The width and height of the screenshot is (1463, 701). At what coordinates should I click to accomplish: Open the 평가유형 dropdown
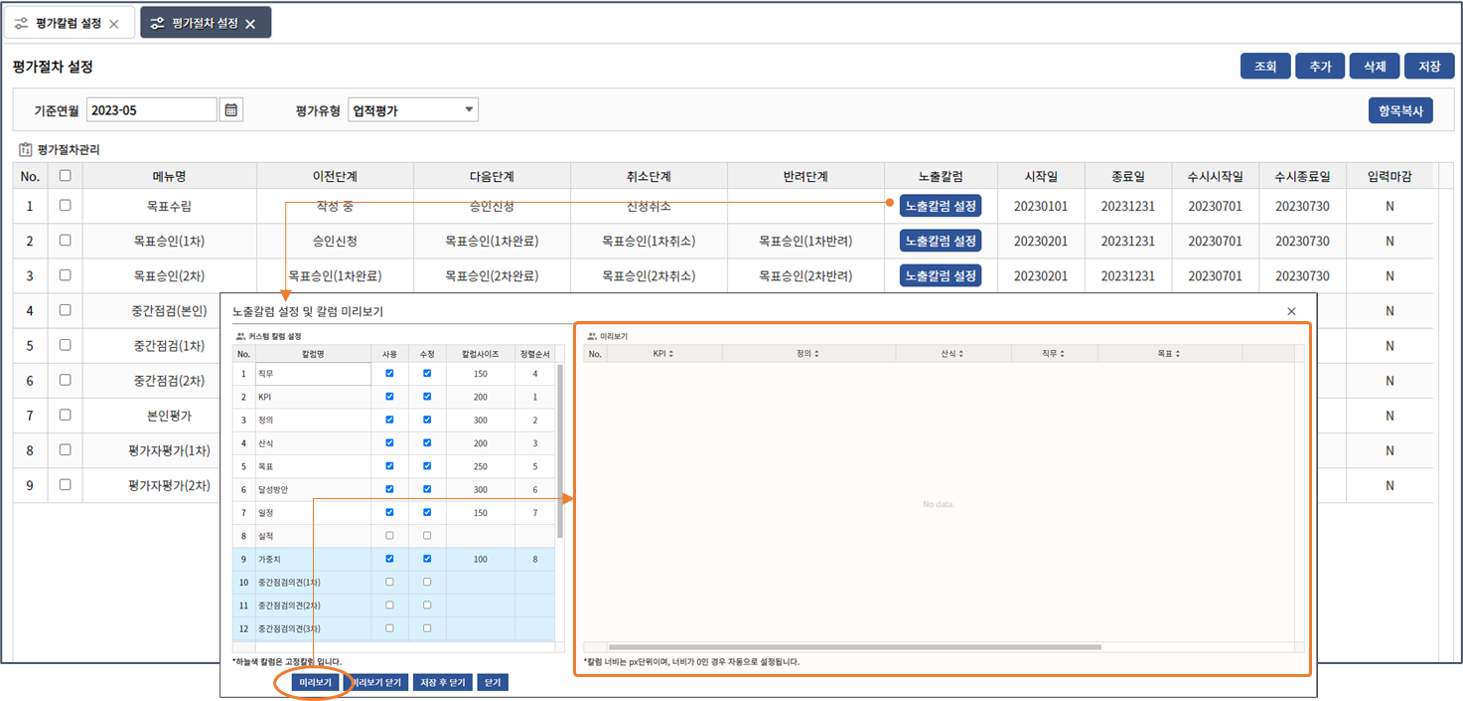(413, 110)
